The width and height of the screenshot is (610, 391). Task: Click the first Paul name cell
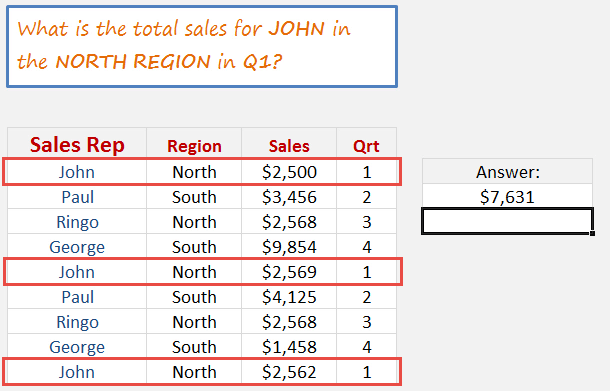click(77, 196)
